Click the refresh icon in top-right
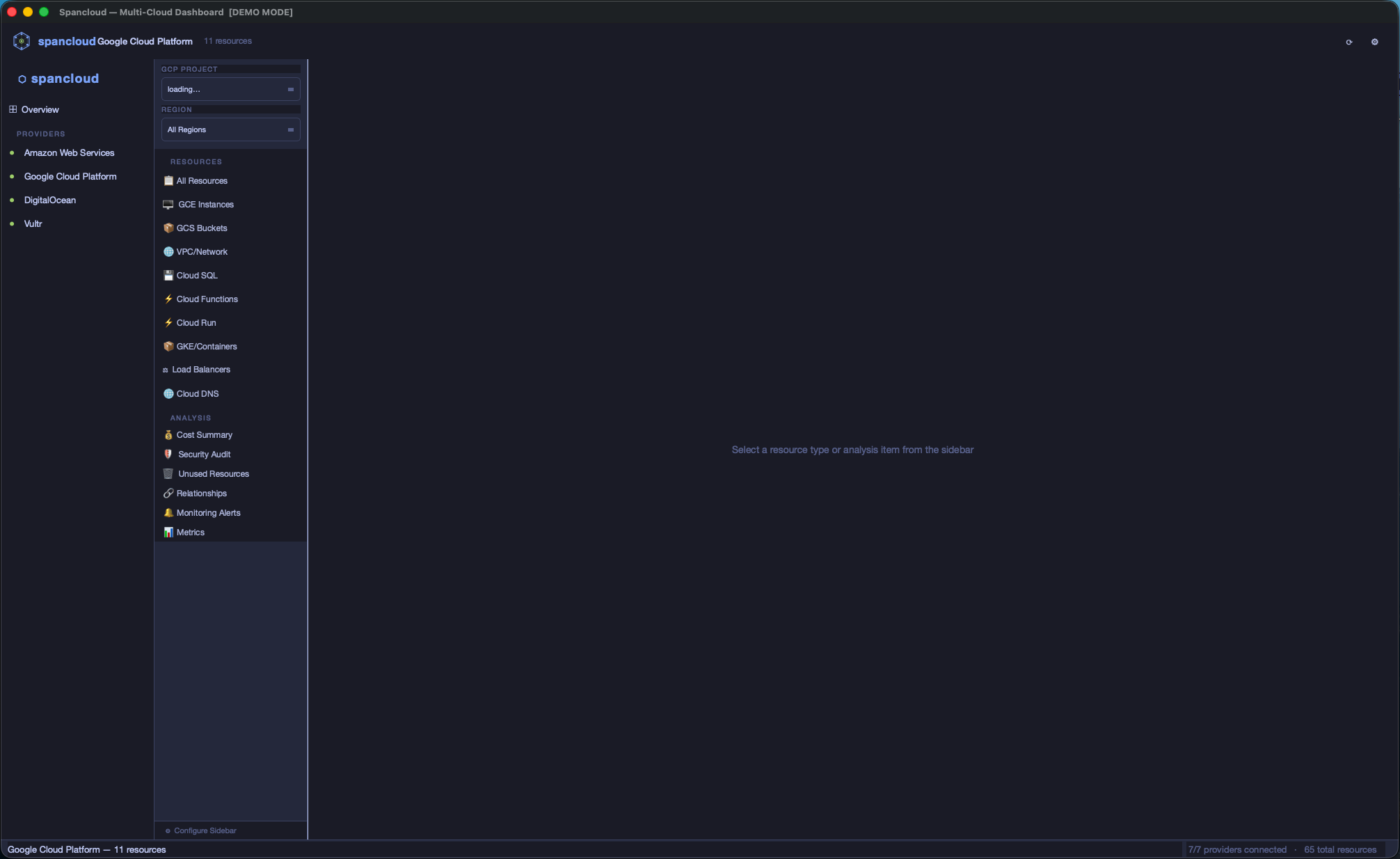The width and height of the screenshot is (1400, 859). point(1349,42)
